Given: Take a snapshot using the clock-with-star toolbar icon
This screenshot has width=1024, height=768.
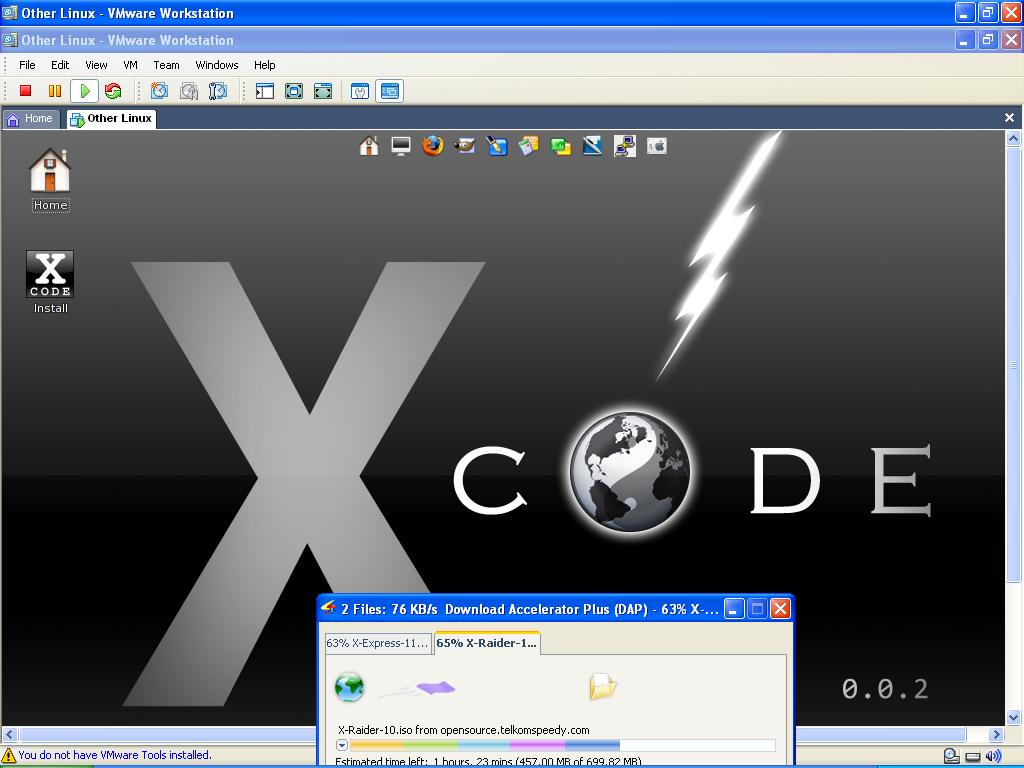Looking at the screenshot, I should click(x=159, y=91).
